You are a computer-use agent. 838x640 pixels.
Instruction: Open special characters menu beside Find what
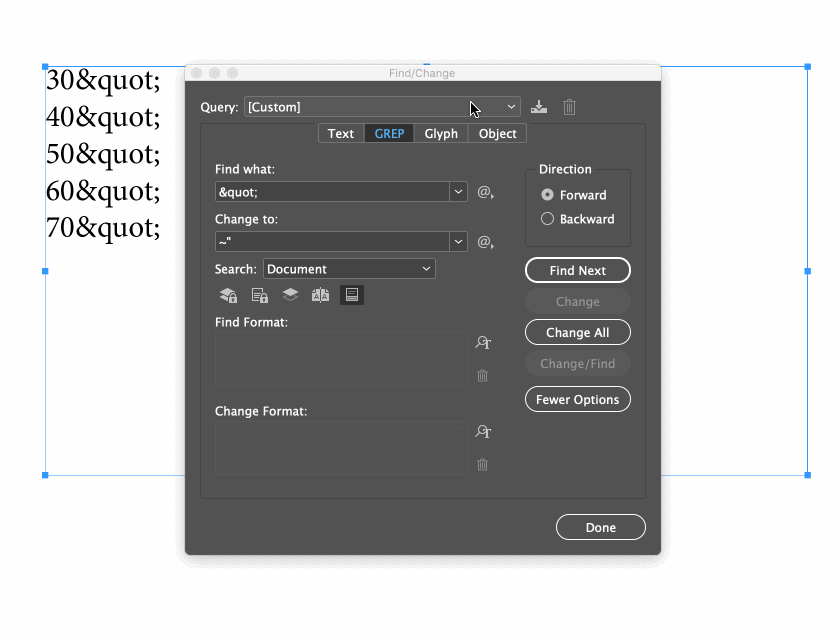coord(483,192)
